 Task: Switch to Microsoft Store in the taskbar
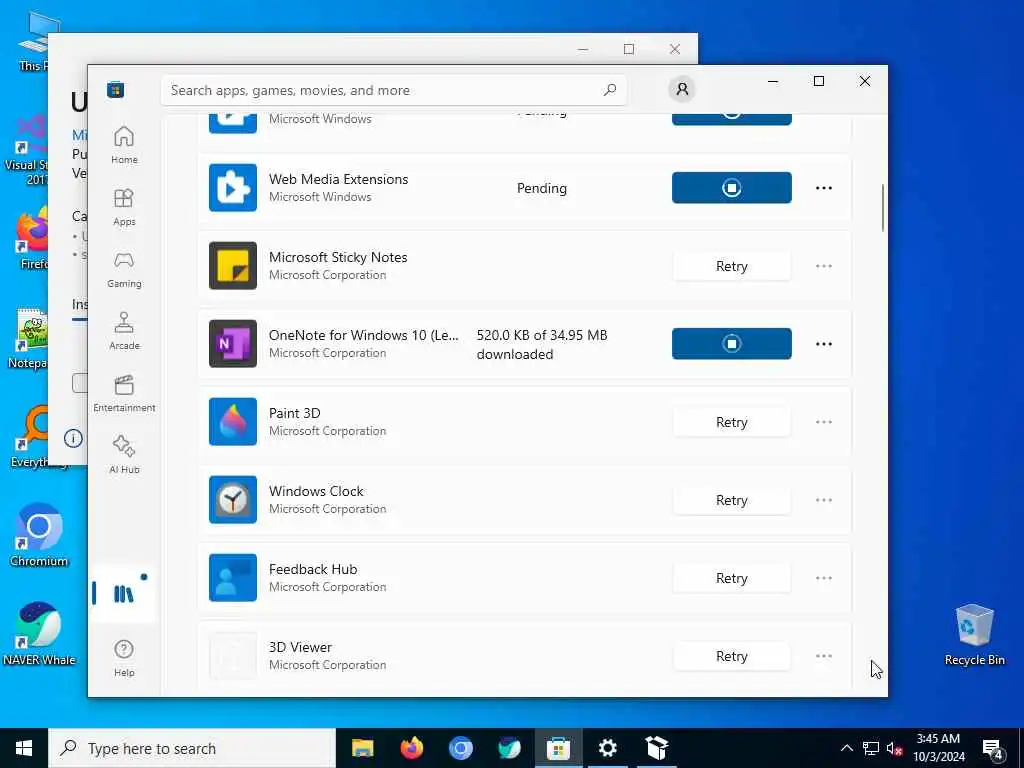point(558,748)
